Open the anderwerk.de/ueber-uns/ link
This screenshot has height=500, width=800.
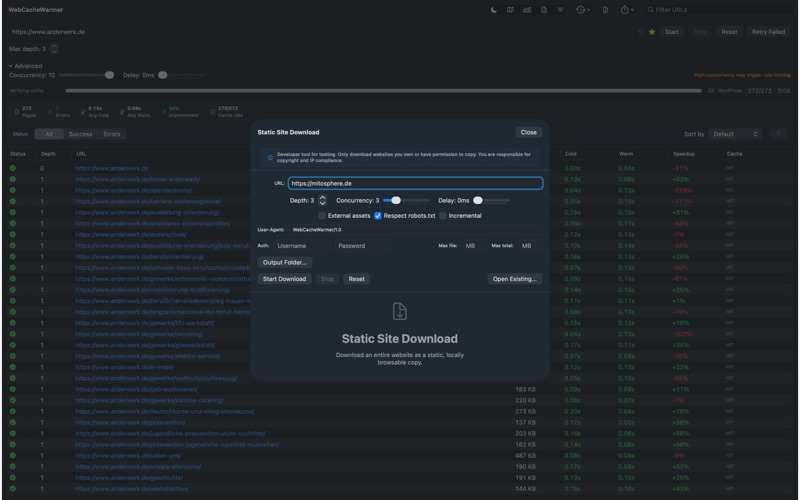(x=128, y=456)
